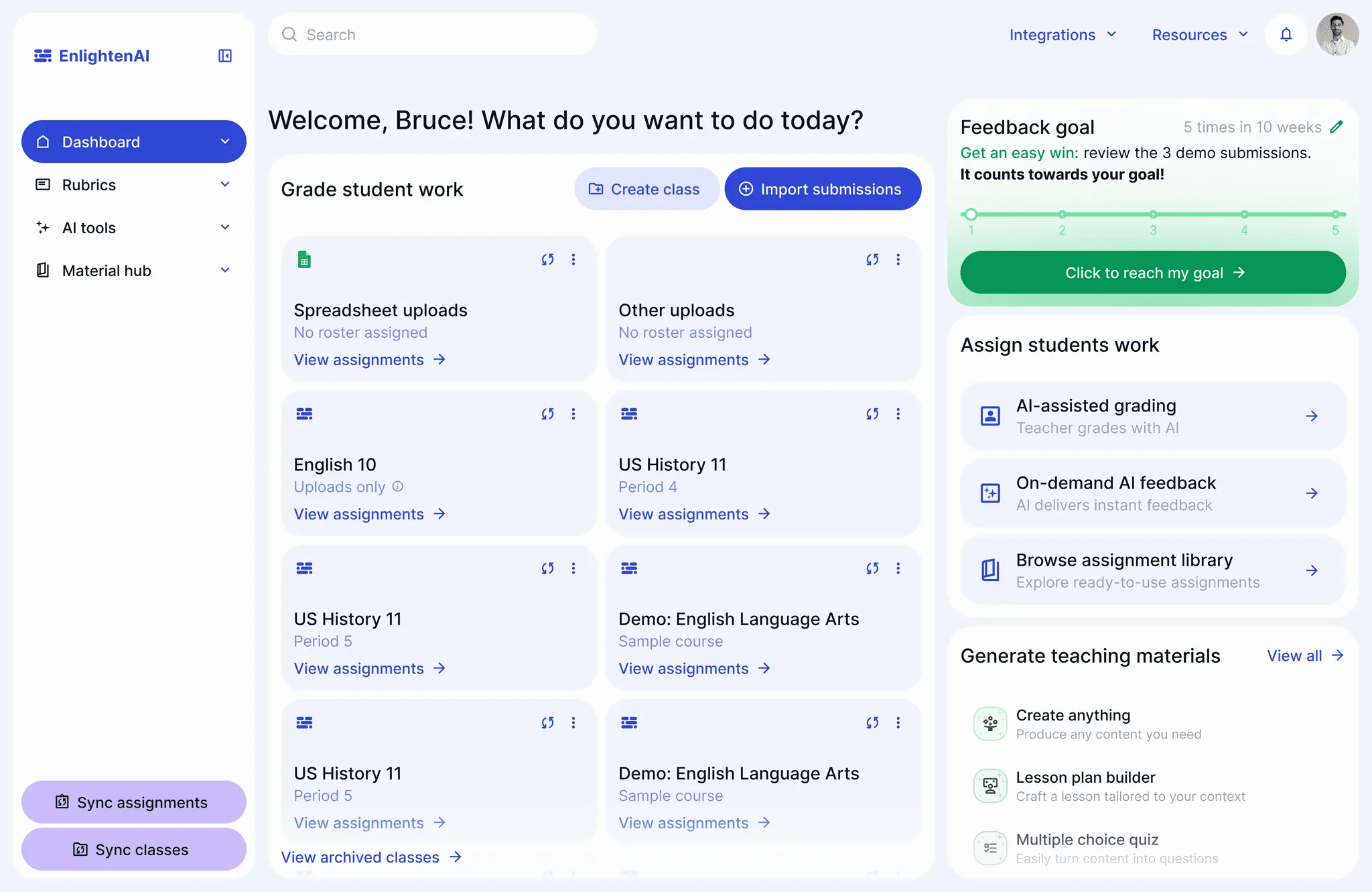
Task: Open more options for US History Period 4
Action: click(x=898, y=413)
